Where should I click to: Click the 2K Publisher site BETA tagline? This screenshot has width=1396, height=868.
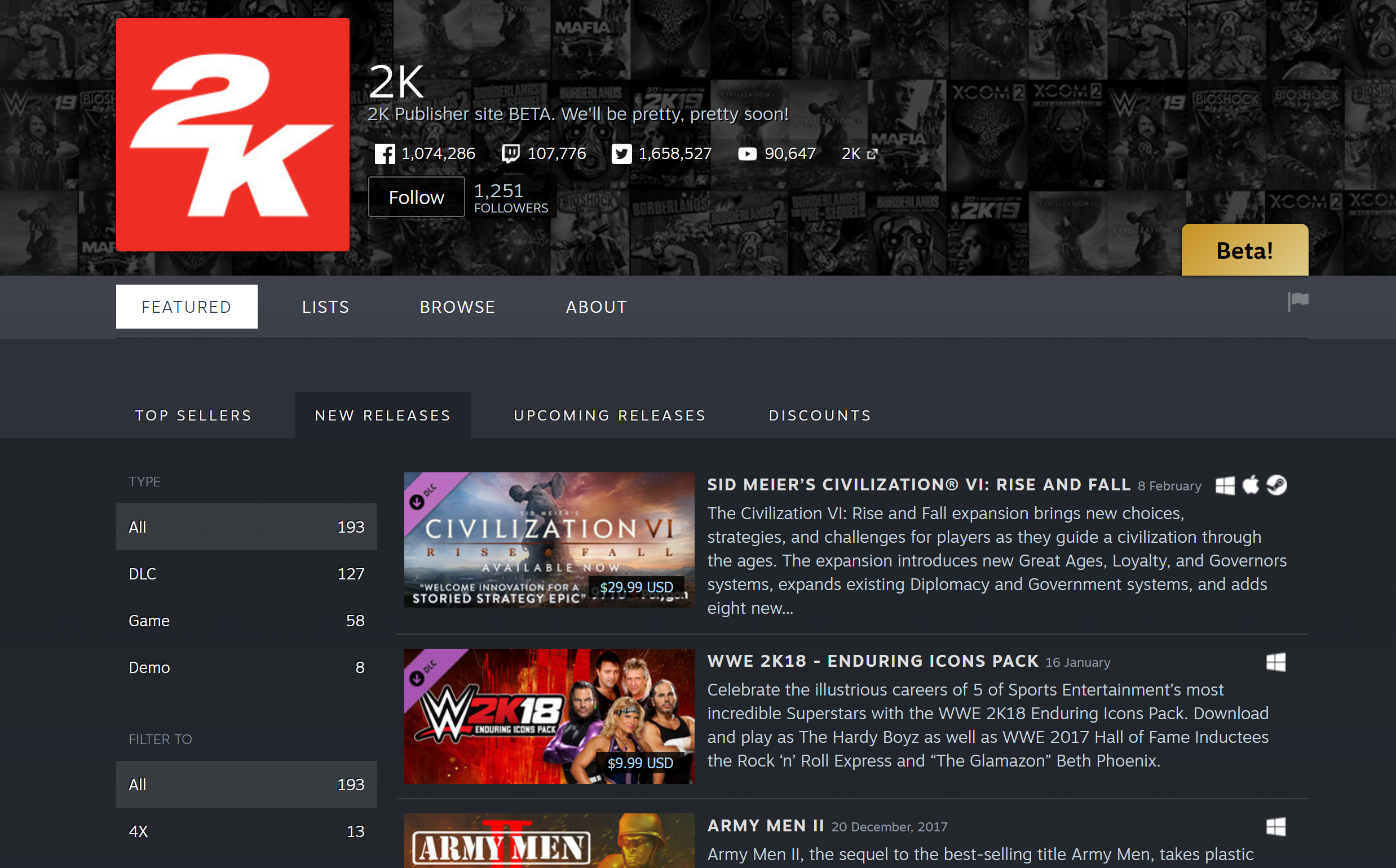tap(578, 114)
